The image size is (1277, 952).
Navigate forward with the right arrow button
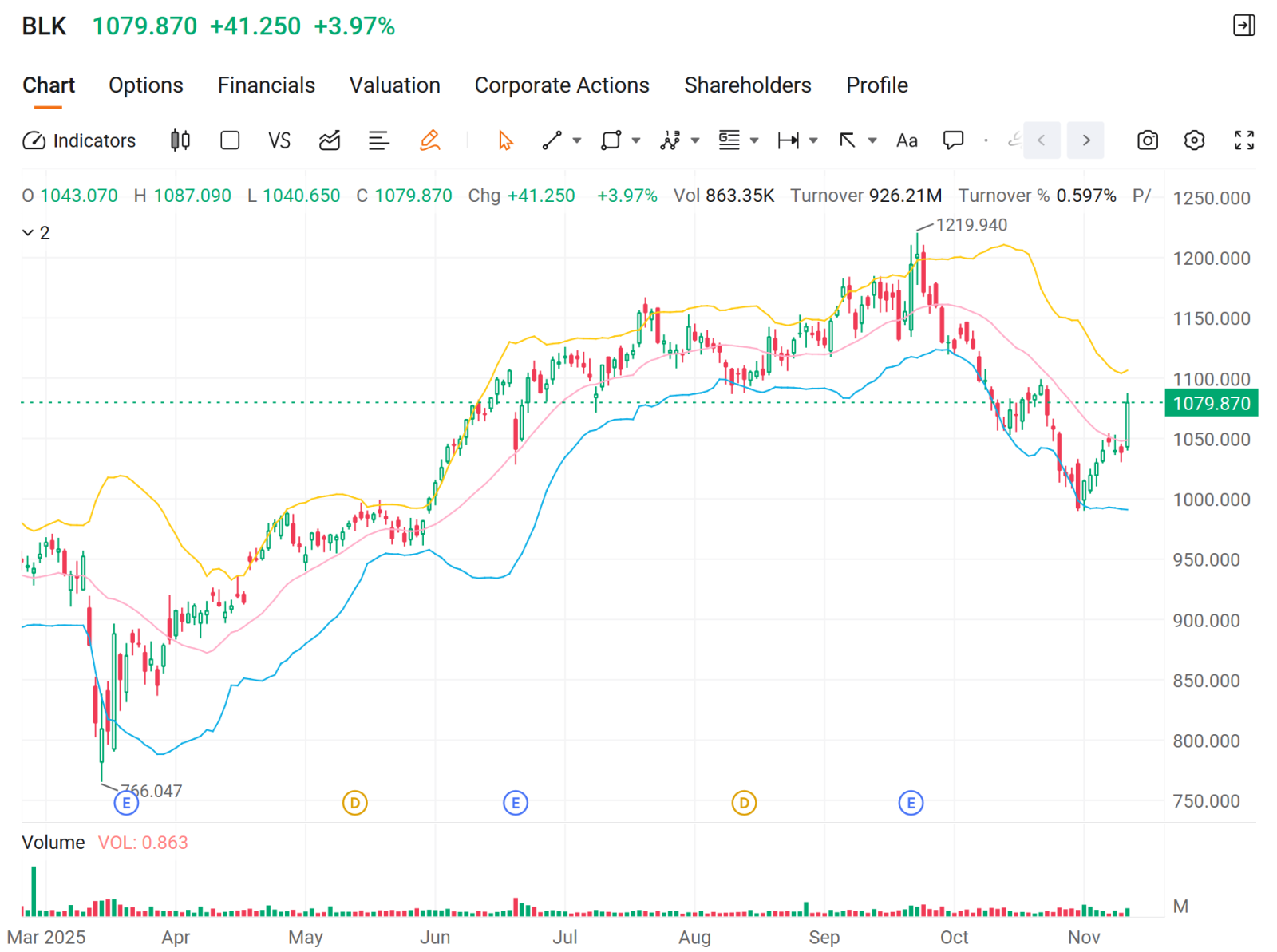coord(1085,140)
